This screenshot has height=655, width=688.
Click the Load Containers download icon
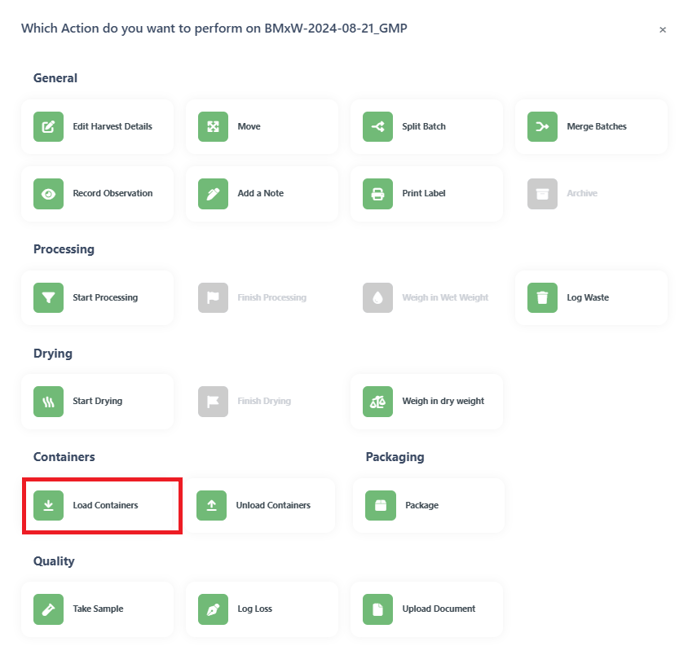pos(48,505)
